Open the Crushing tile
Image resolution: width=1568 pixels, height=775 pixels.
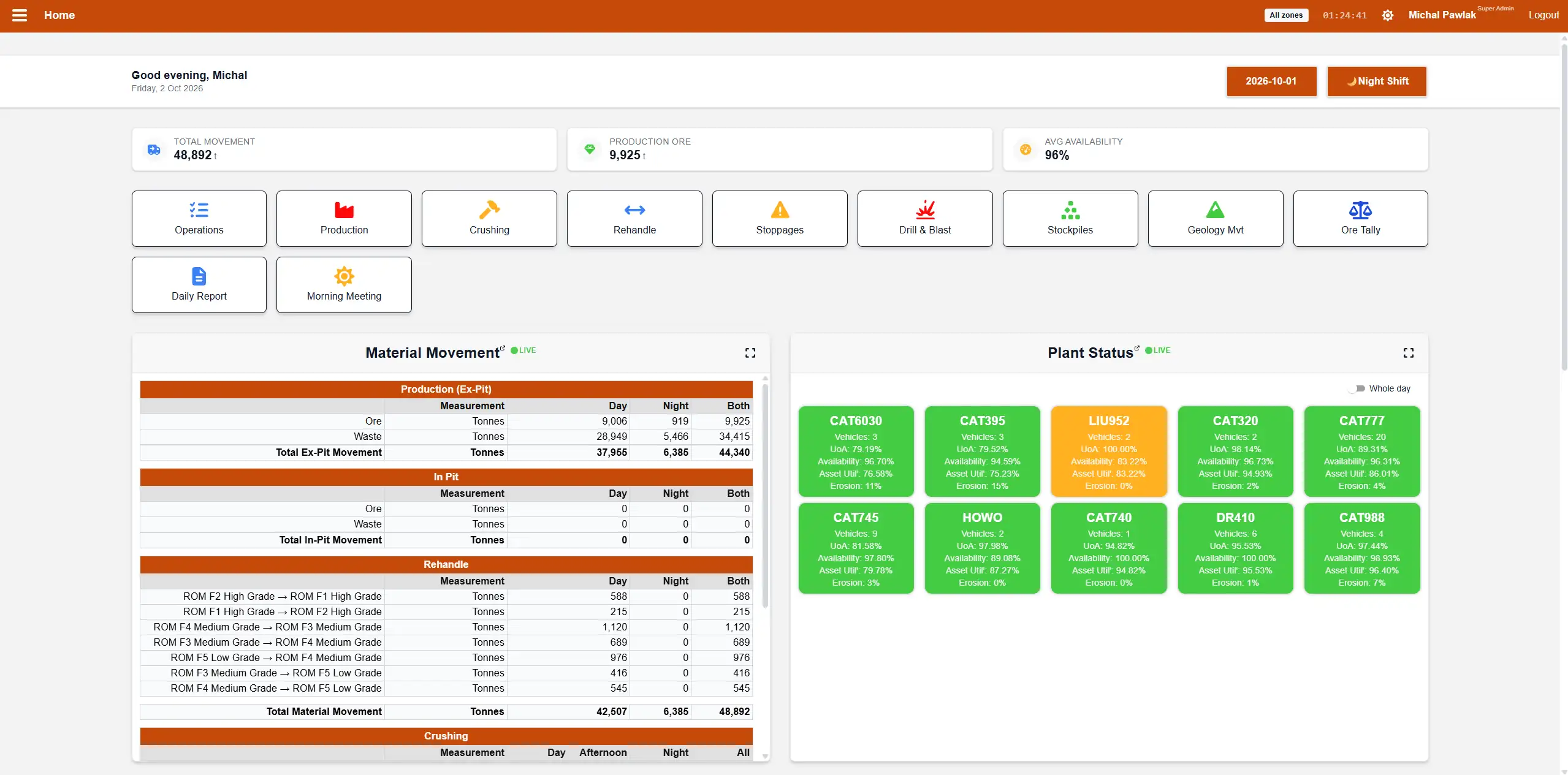[x=489, y=219]
